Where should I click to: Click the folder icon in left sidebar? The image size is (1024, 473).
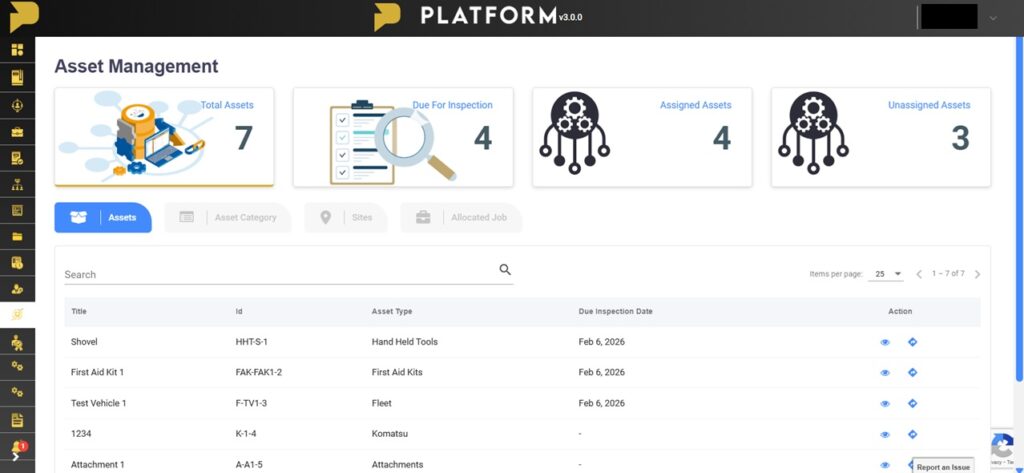(x=17, y=237)
